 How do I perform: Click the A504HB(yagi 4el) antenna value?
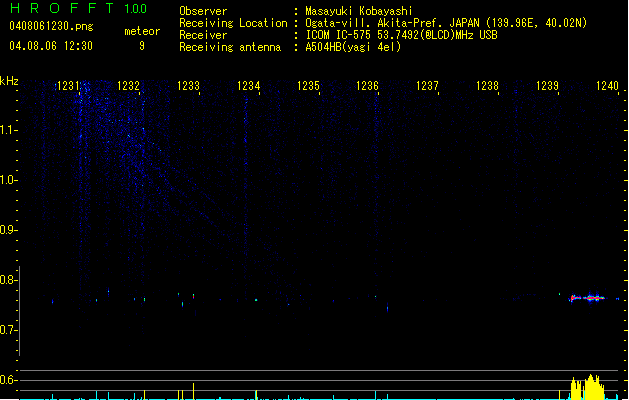click(353, 47)
